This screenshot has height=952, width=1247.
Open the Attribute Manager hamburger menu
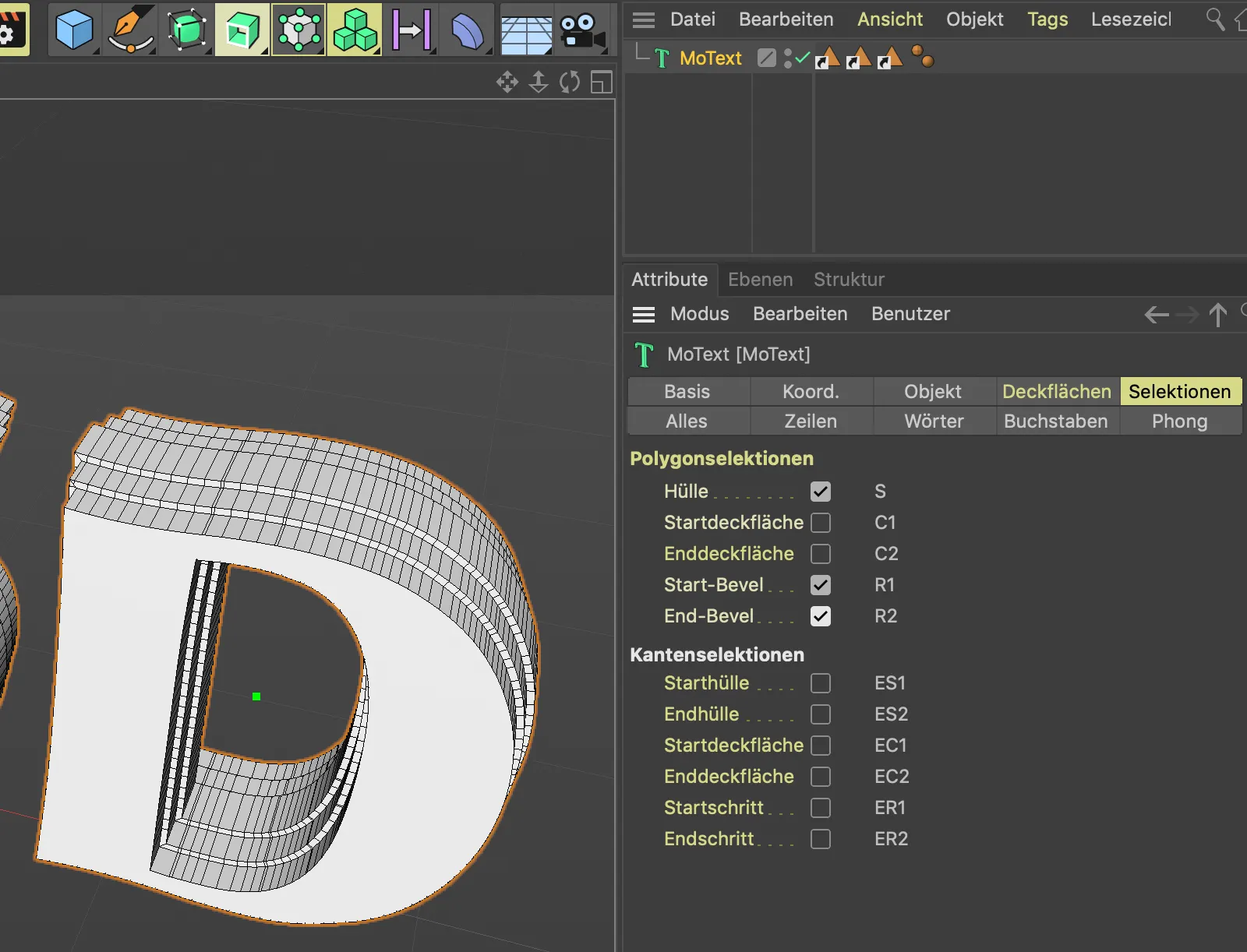pos(643,314)
